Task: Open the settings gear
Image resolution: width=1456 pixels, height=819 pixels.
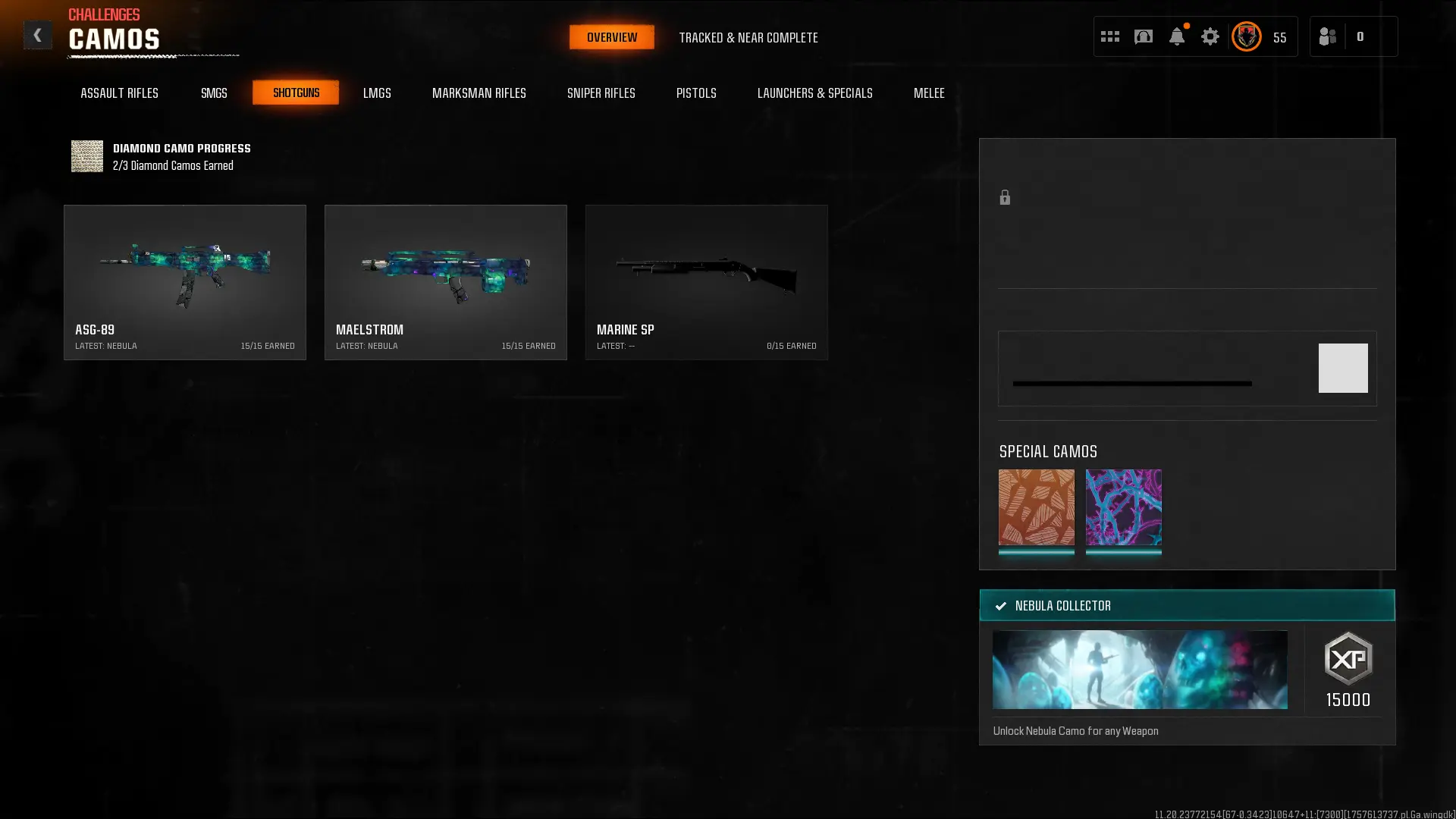Action: (x=1210, y=36)
